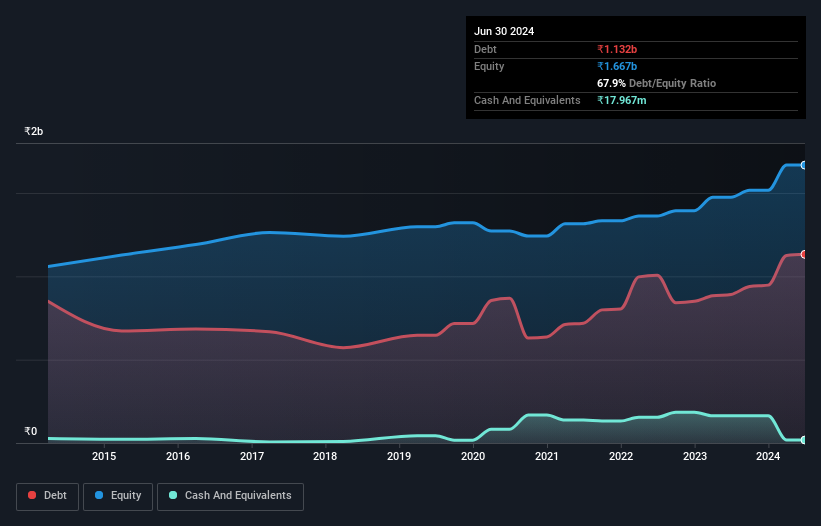Screen dimensions: 821x526
Task: Click the 67.9% Debt/Equity Ratio text
Action: click(656, 83)
